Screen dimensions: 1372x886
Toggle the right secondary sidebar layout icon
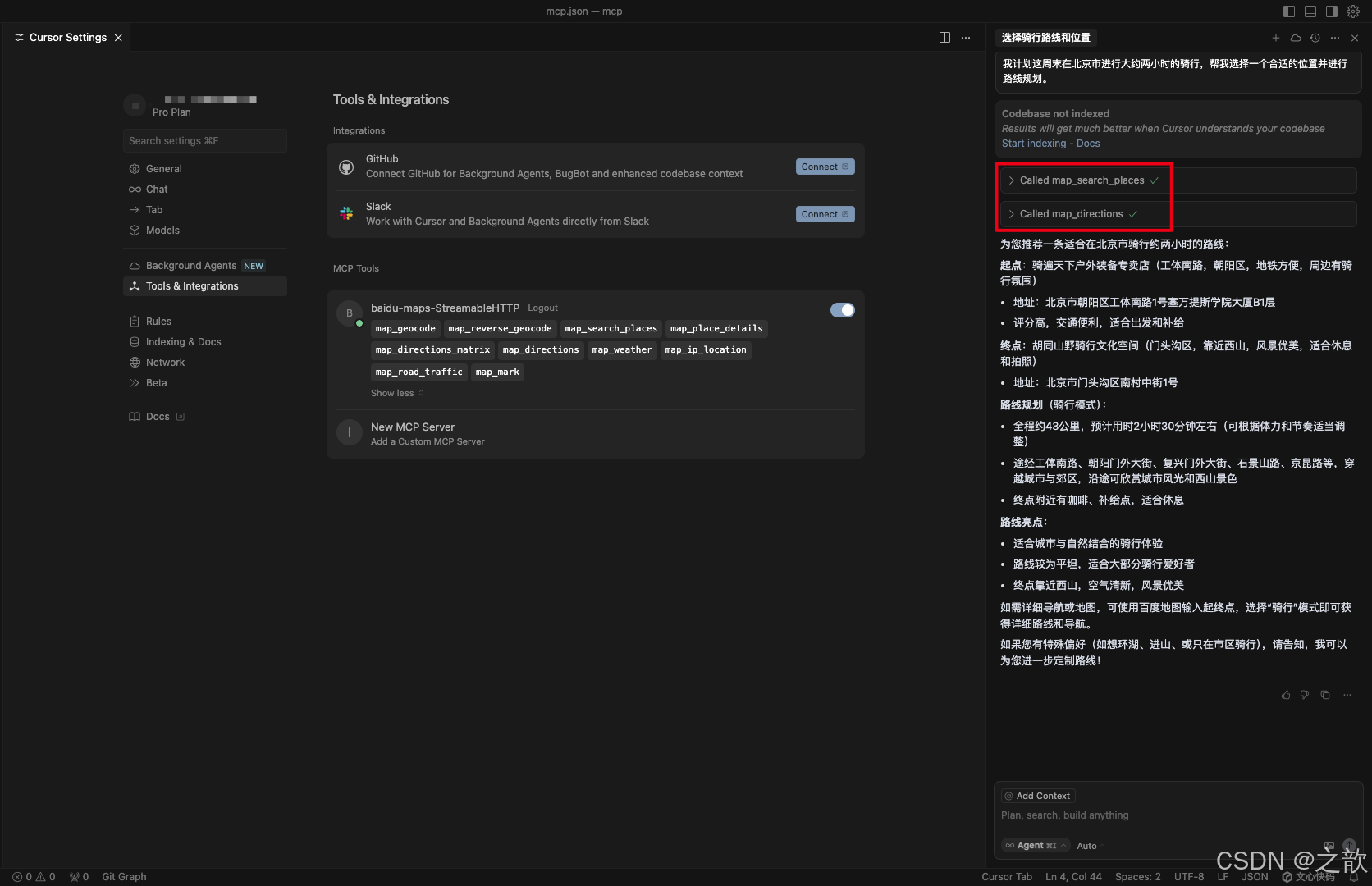click(1332, 11)
